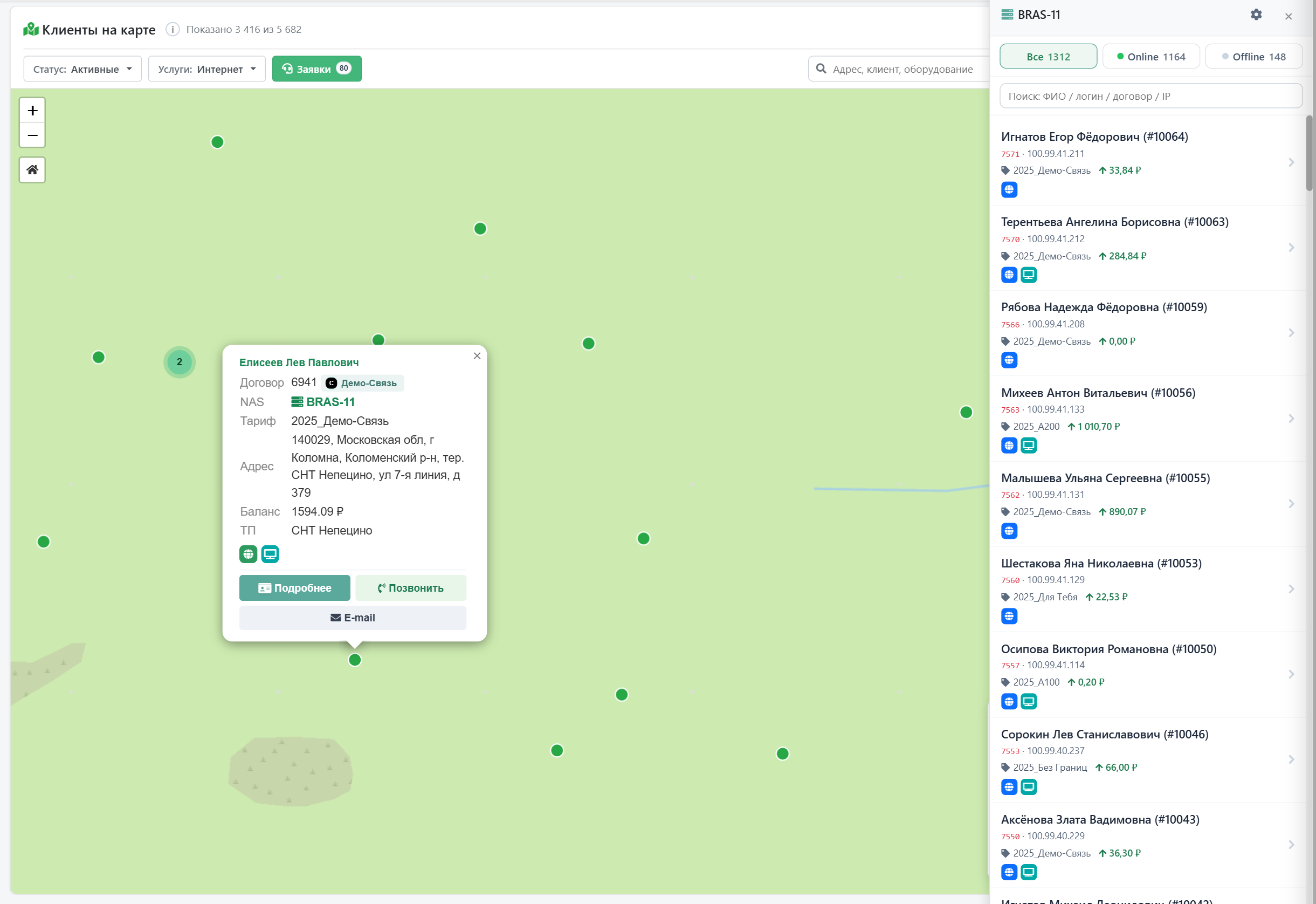Click TV service icon for Терентьева Ангелина Борисовна
The image size is (1316, 904).
pyautogui.click(x=1028, y=275)
